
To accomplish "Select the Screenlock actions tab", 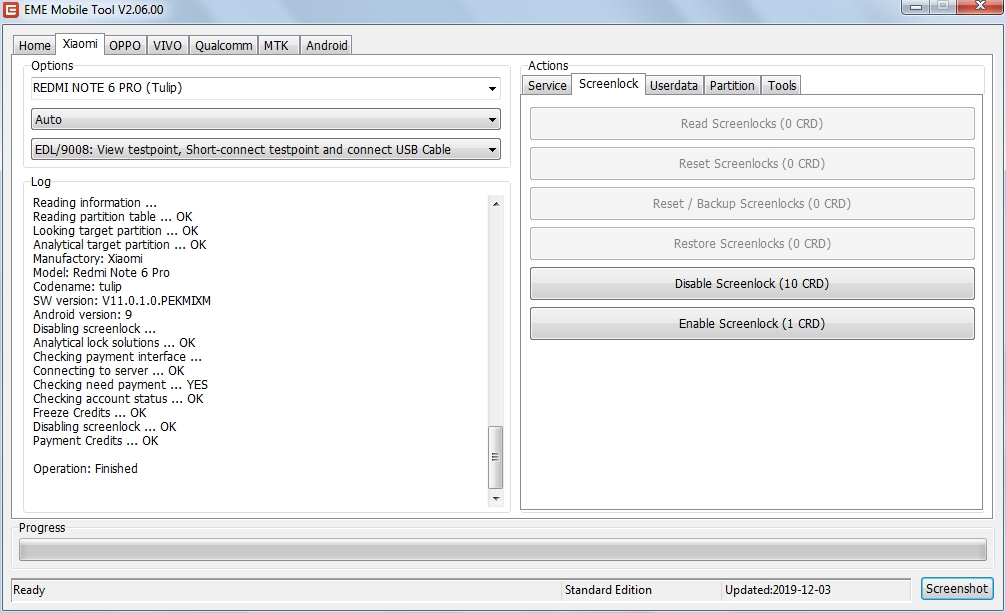I will (608, 84).
